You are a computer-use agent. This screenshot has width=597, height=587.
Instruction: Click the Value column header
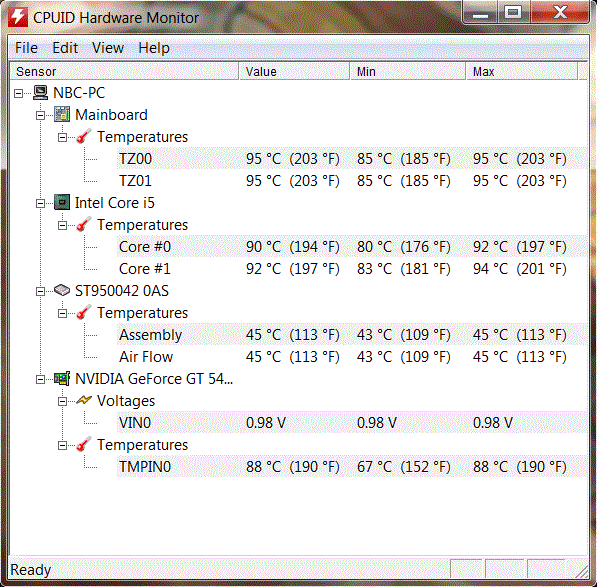[294, 71]
